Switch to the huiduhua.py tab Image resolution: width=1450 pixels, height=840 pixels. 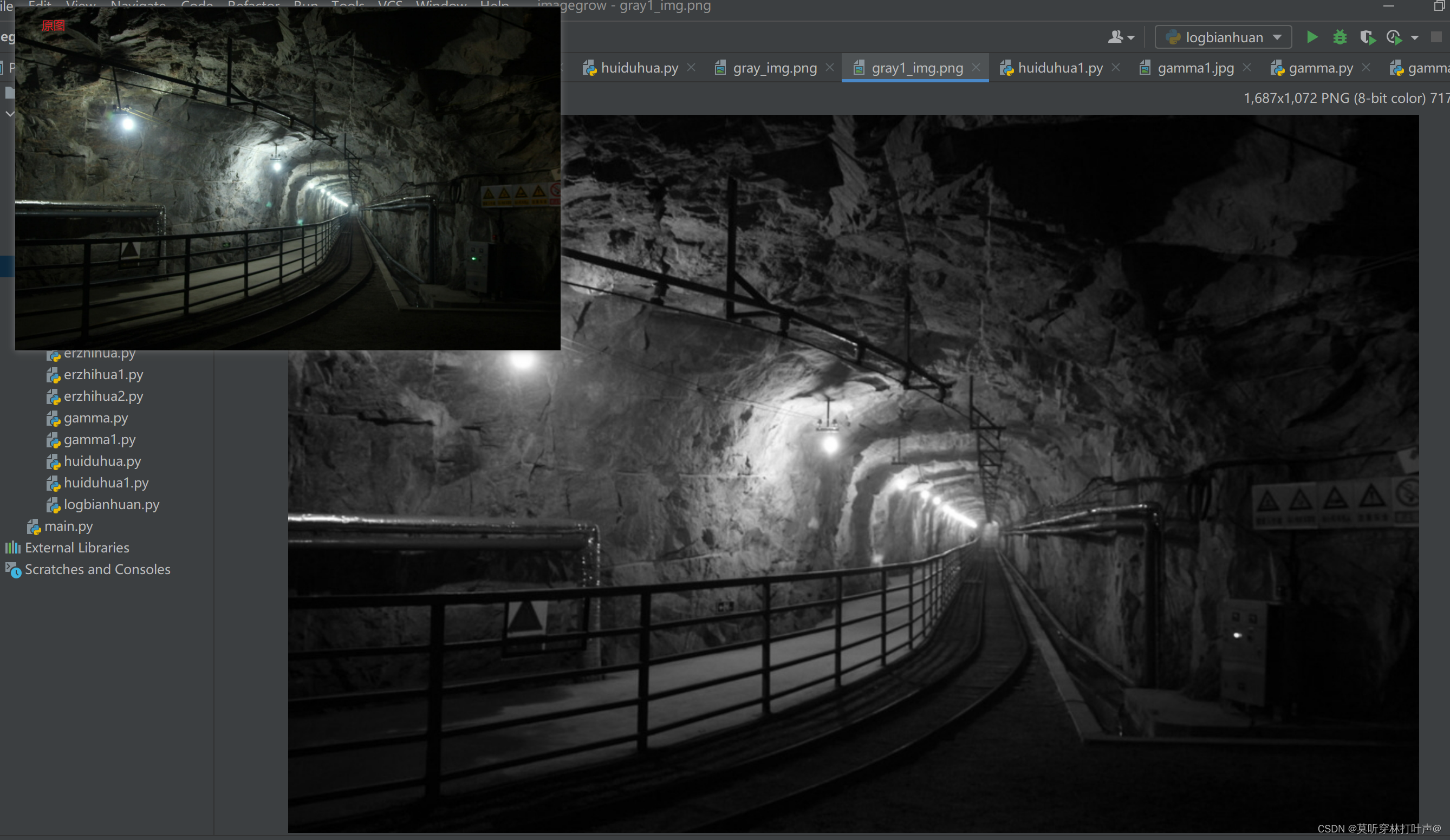[x=639, y=68]
